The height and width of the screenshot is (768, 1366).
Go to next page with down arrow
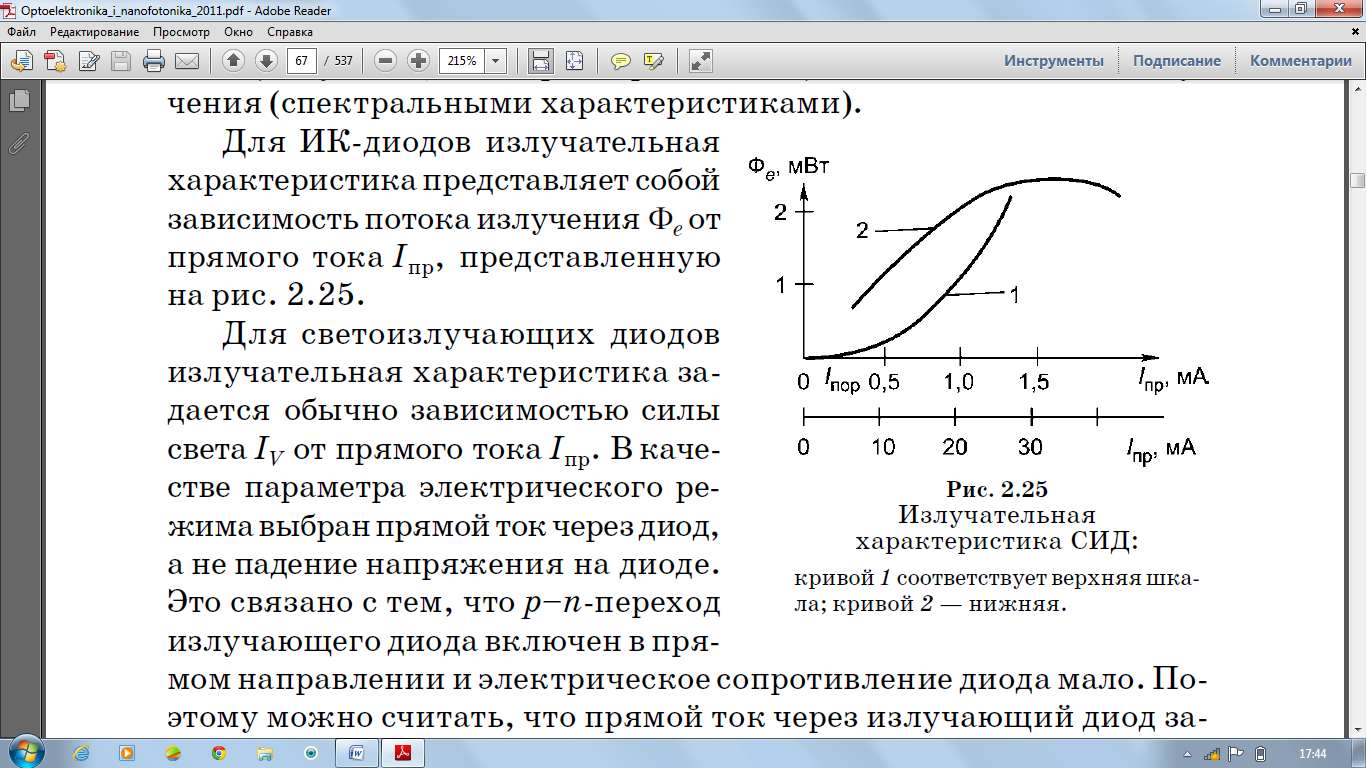click(x=266, y=61)
